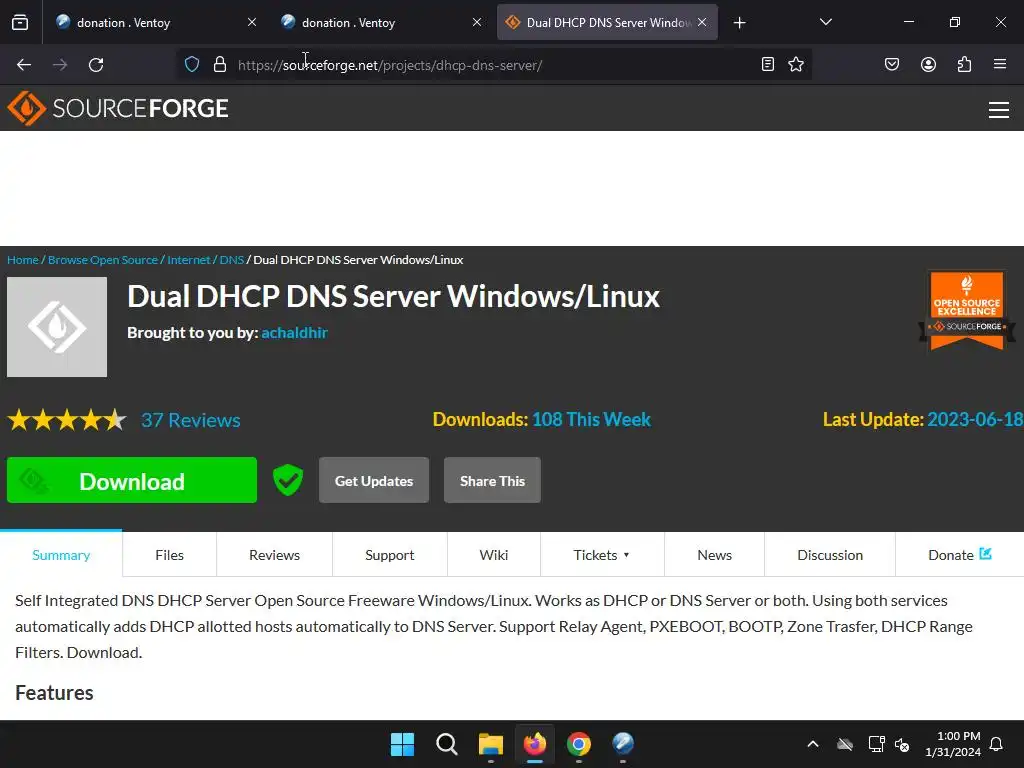Open File Explorer from taskbar
The image size is (1024, 768).
pos(490,744)
